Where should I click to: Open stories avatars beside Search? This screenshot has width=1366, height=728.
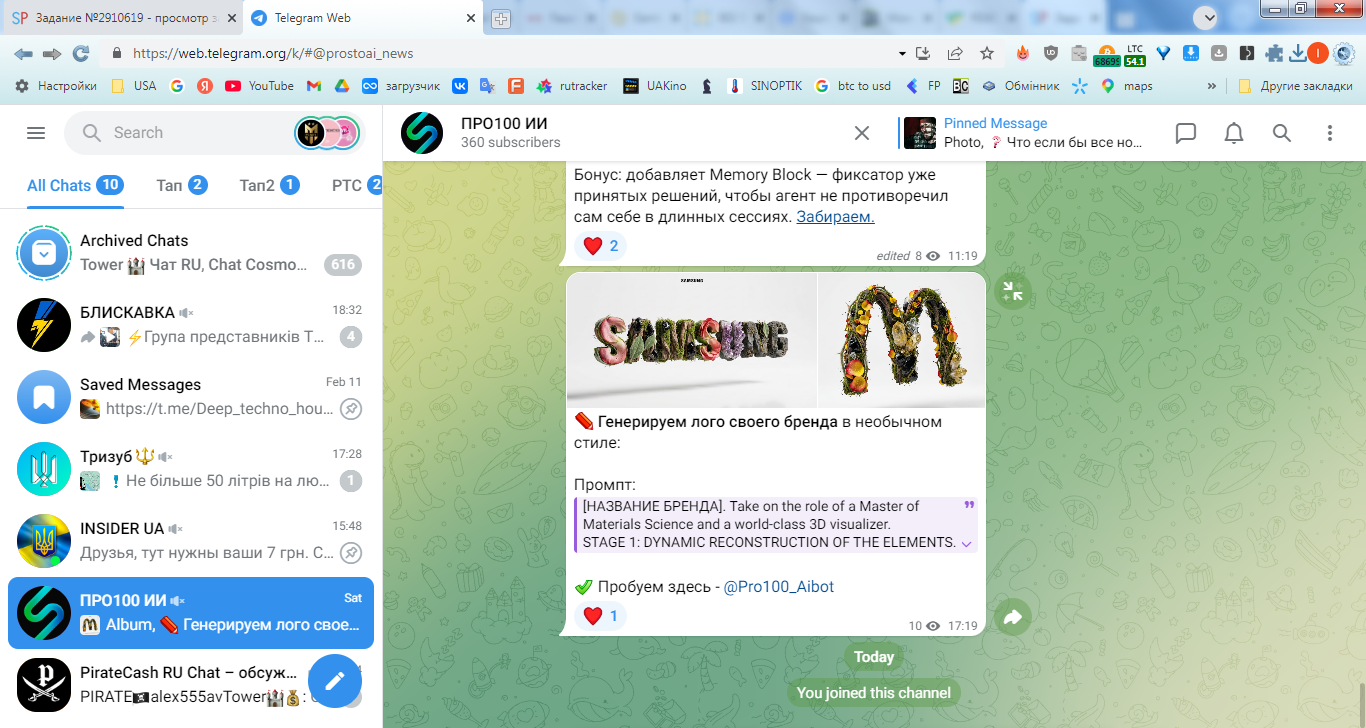tap(327, 133)
